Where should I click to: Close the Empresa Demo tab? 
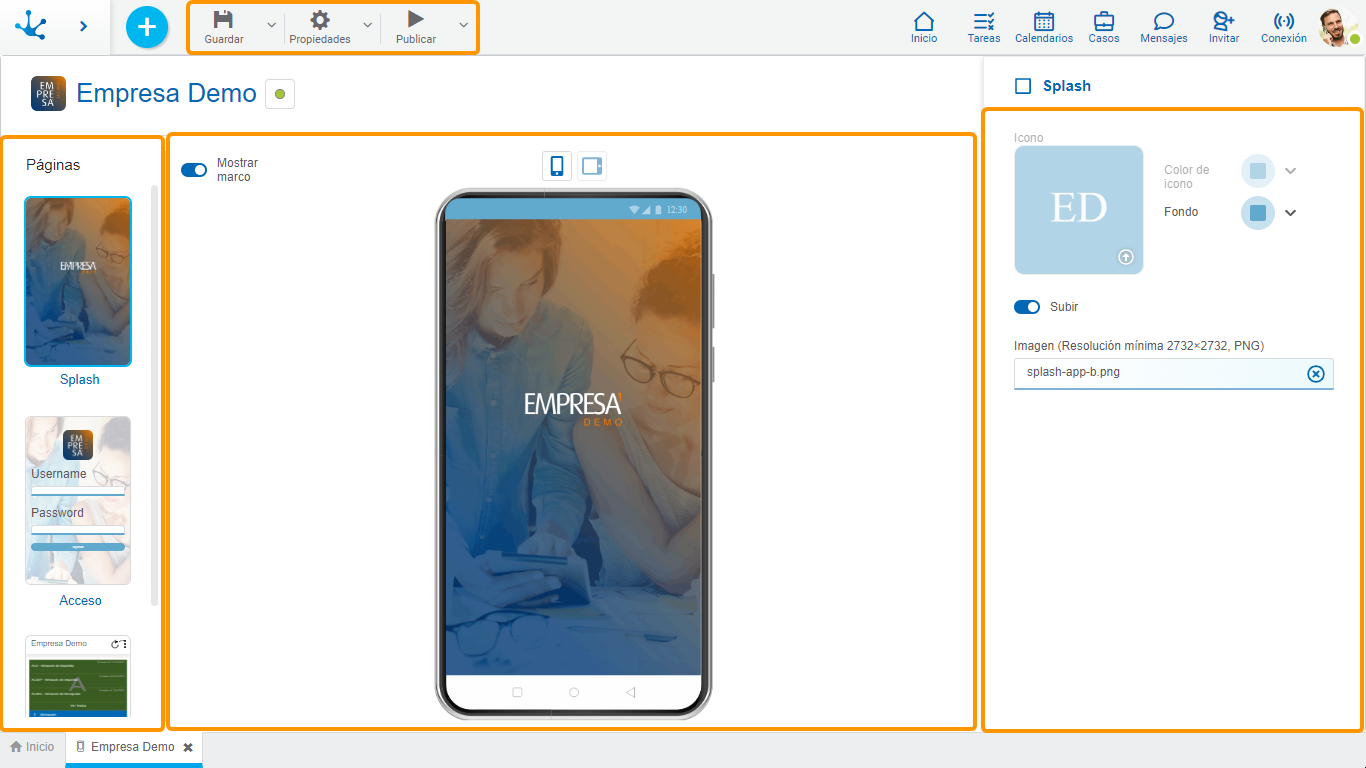(188, 748)
